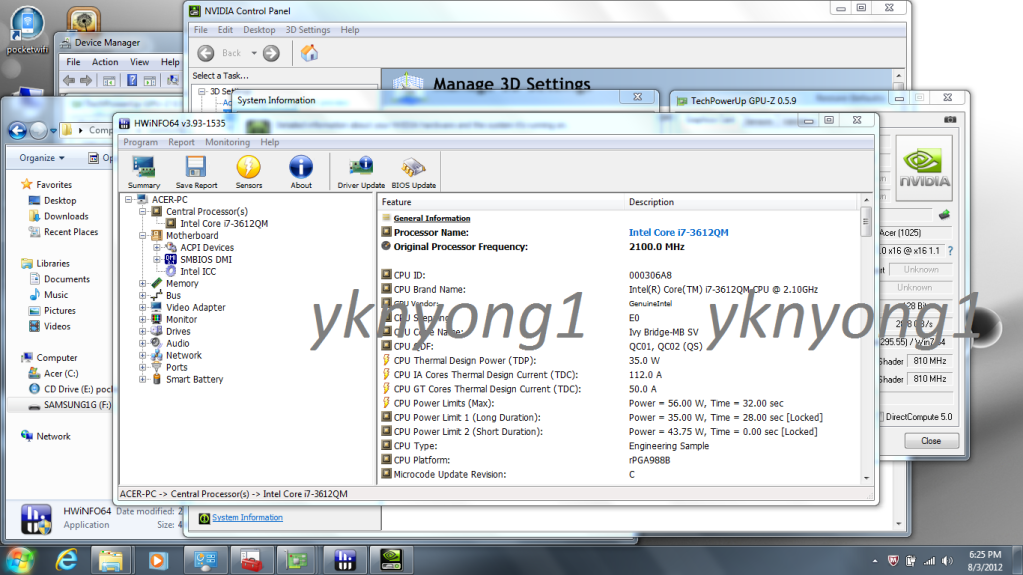Screen dimensions: 1023x575
Task: Open HWiNFO64 Help menu
Action: coord(269,142)
